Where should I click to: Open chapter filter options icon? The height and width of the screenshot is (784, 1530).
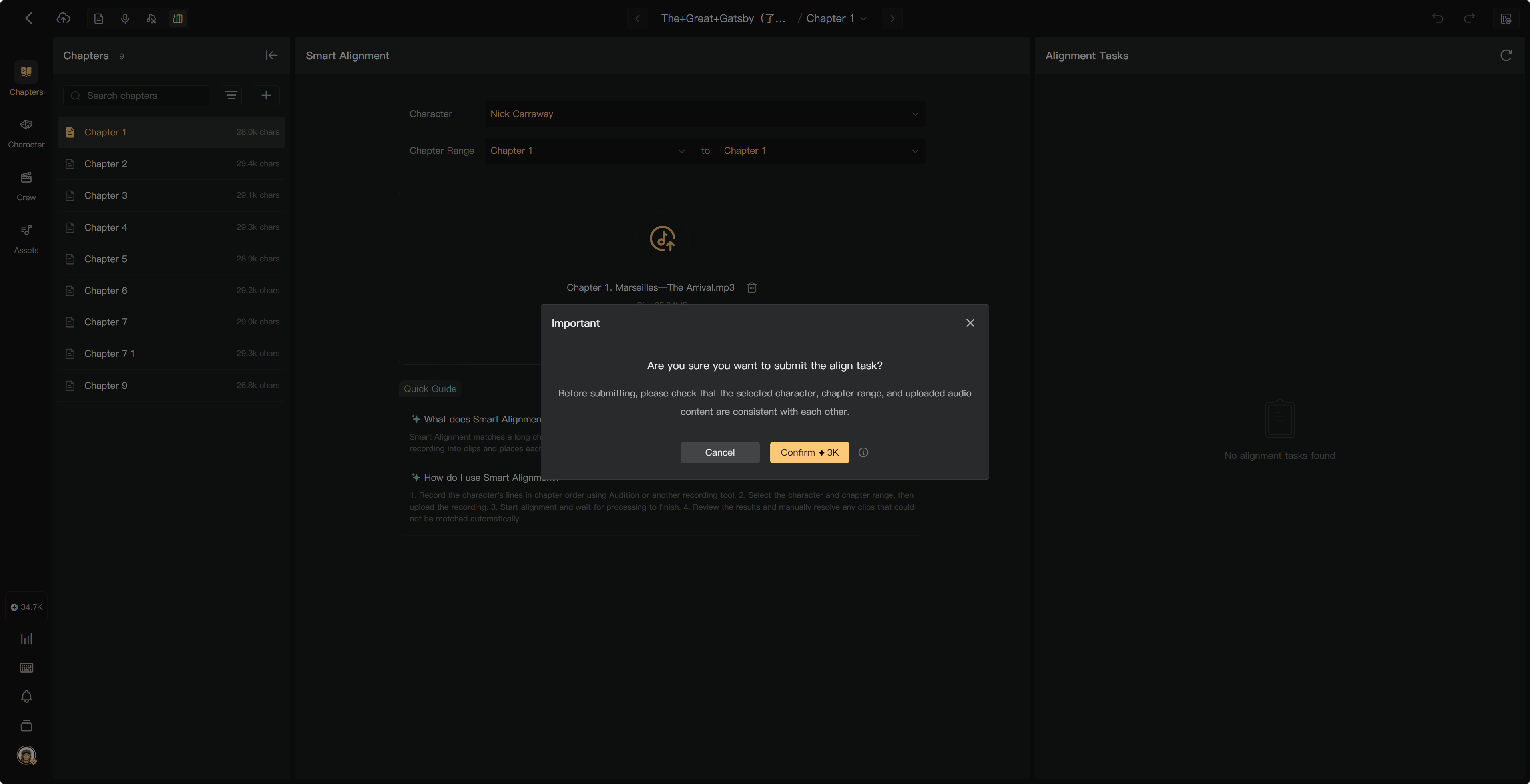[x=231, y=95]
